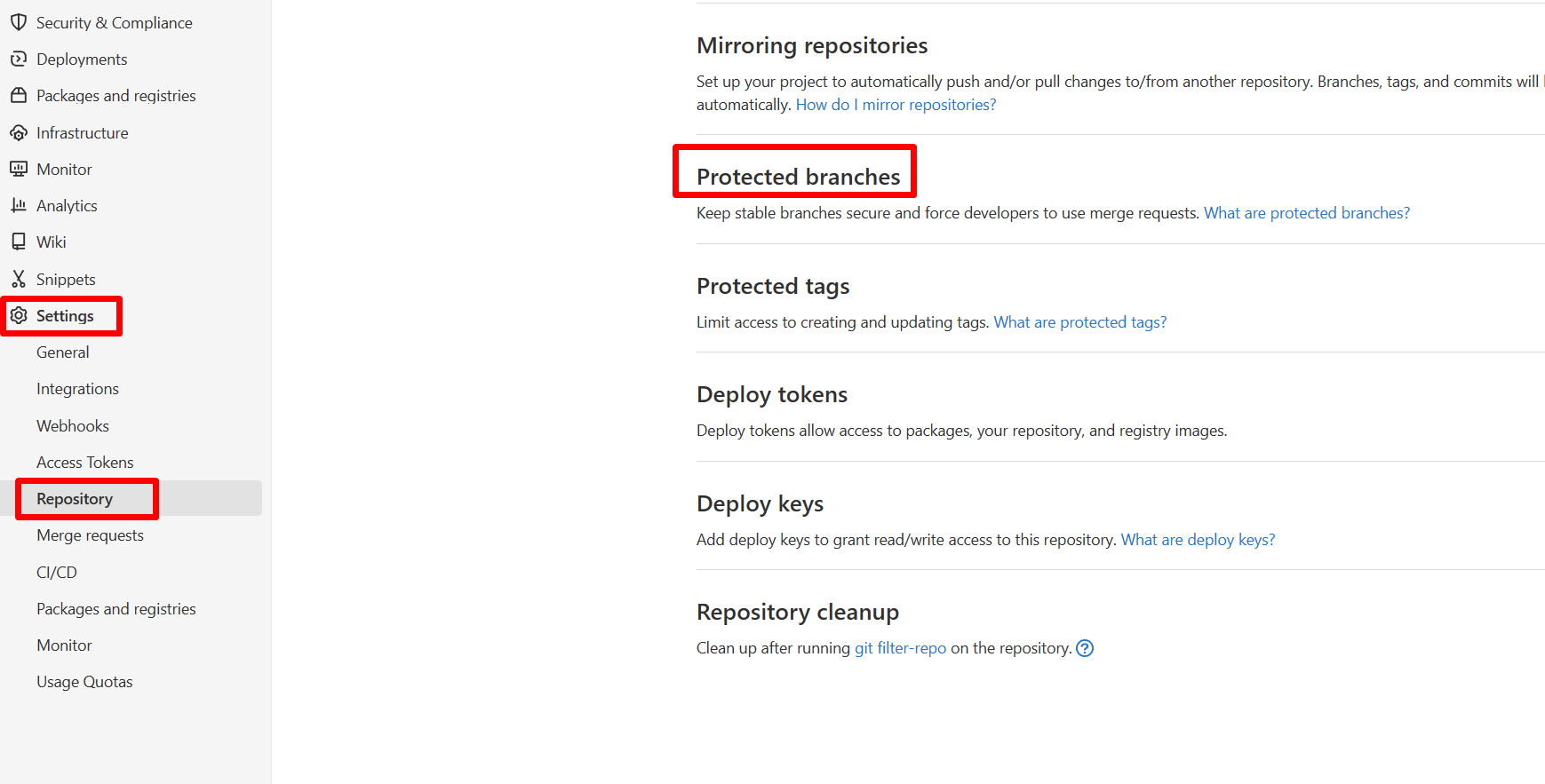Expand the Deploy tokens section
This screenshot has height=784, width=1545.
coord(771,394)
